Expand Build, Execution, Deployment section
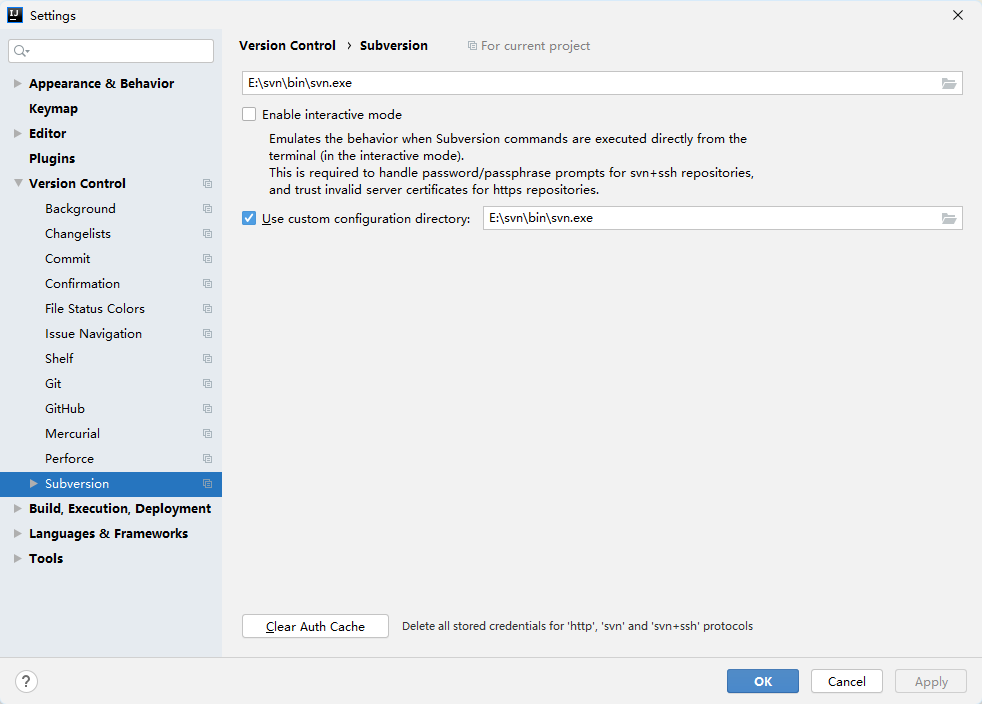Image resolution: width=982 pixels, height=704 pixels. (17, 508)
